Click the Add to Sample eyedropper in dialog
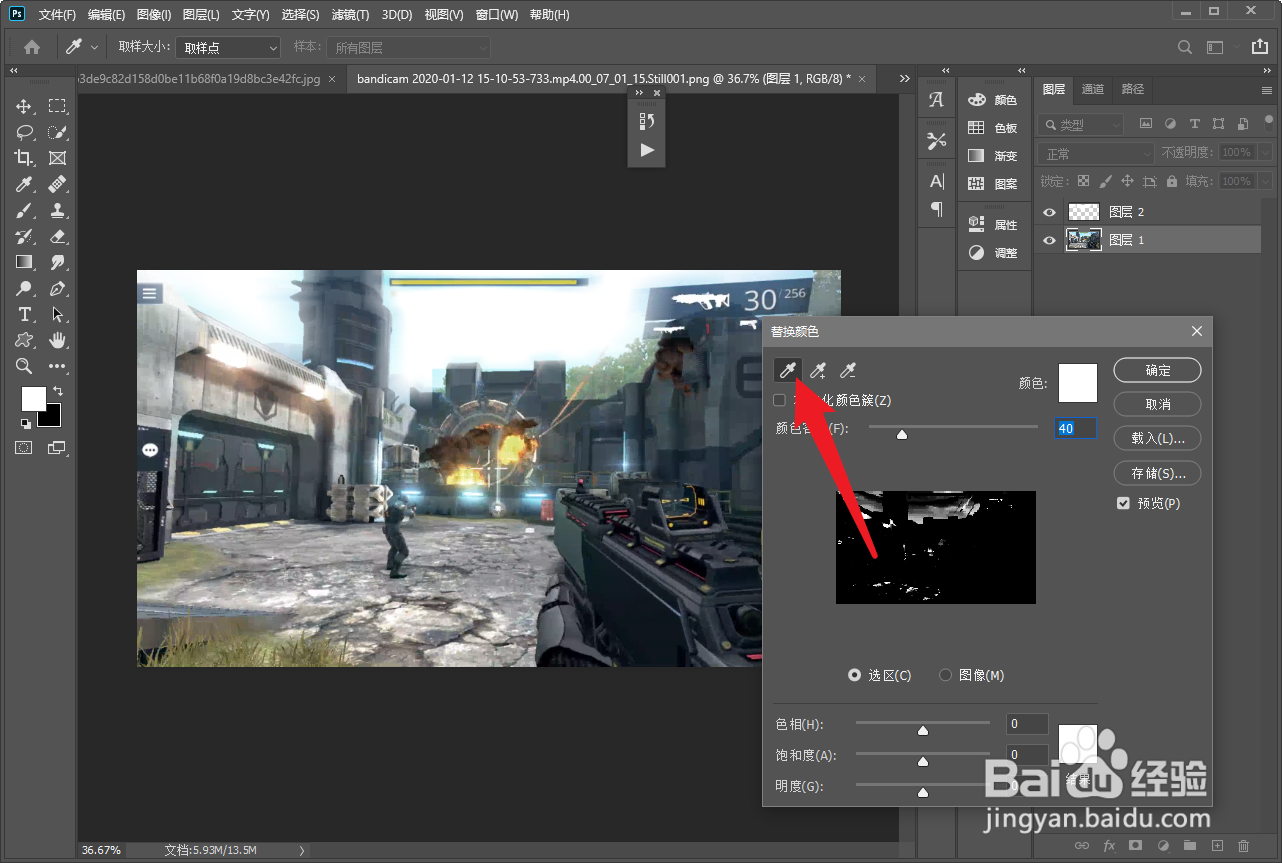The width and height of the screenshot is (1282, 863). point(818,372)
